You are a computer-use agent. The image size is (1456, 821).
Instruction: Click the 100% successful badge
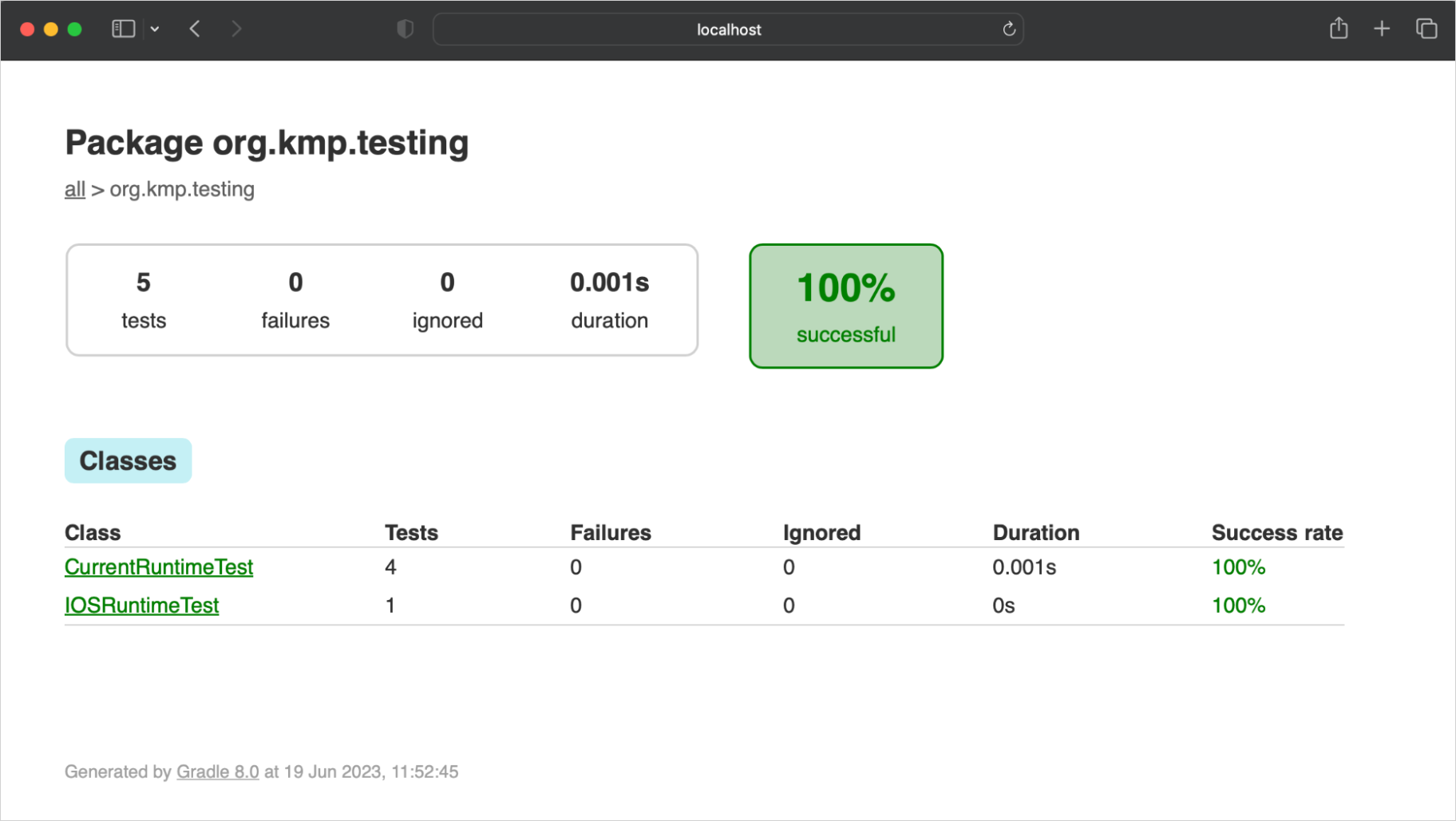click(845, 306)
